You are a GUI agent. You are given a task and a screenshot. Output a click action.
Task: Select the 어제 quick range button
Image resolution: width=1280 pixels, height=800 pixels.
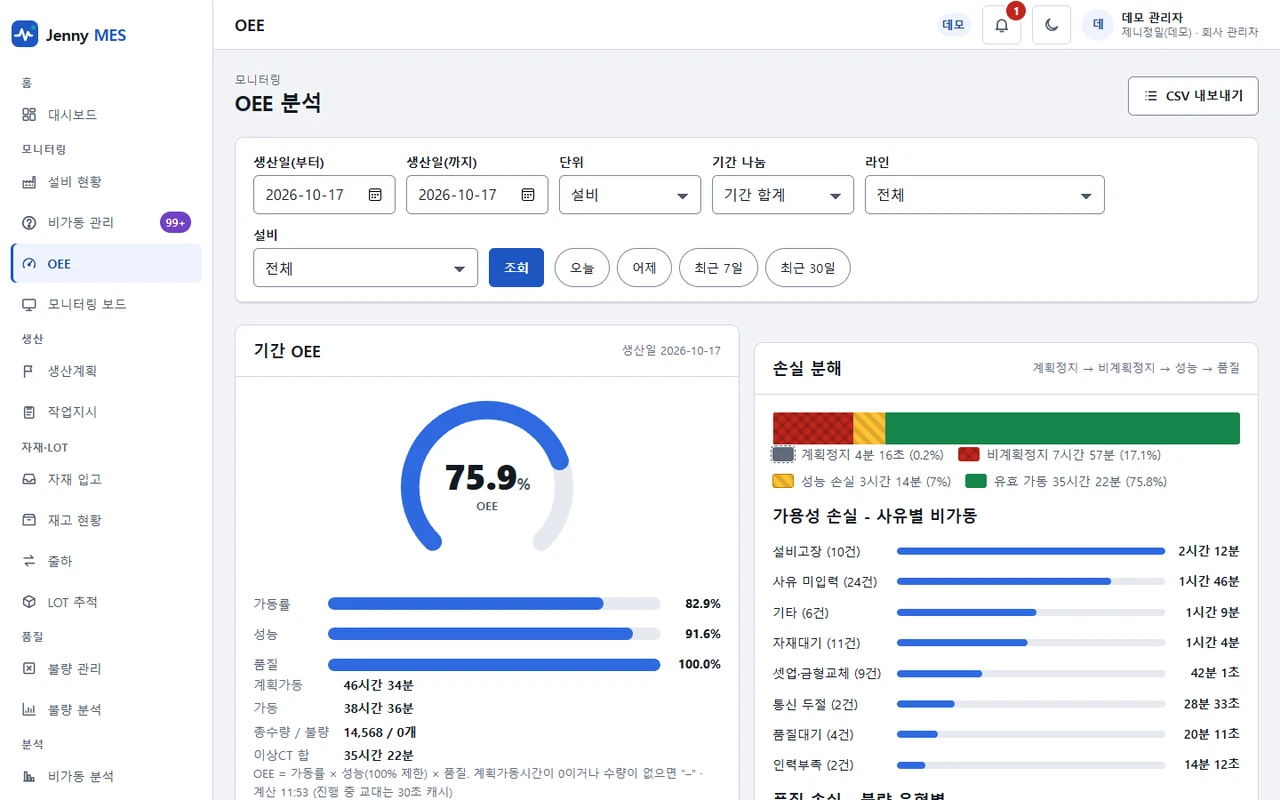(644, 268)
